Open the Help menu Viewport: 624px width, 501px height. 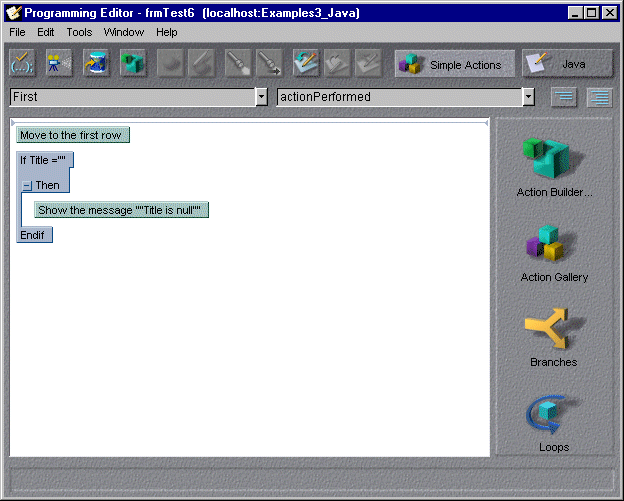click(x=166, y=32)
